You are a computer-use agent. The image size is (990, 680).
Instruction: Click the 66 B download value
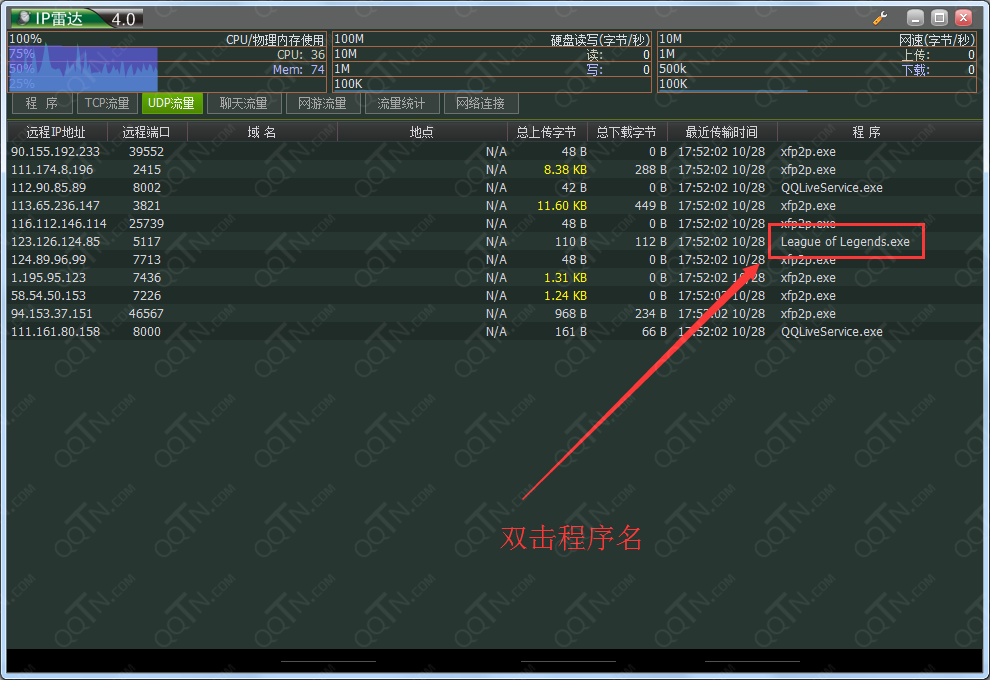[654, 331]
